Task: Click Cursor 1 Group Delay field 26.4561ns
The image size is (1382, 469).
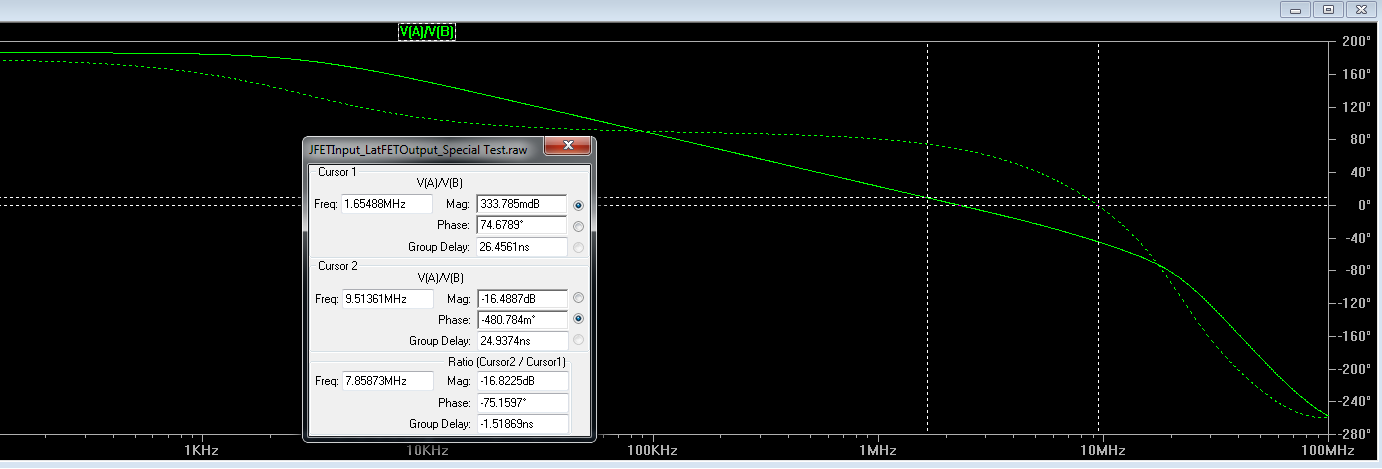Action: [521, 246]
